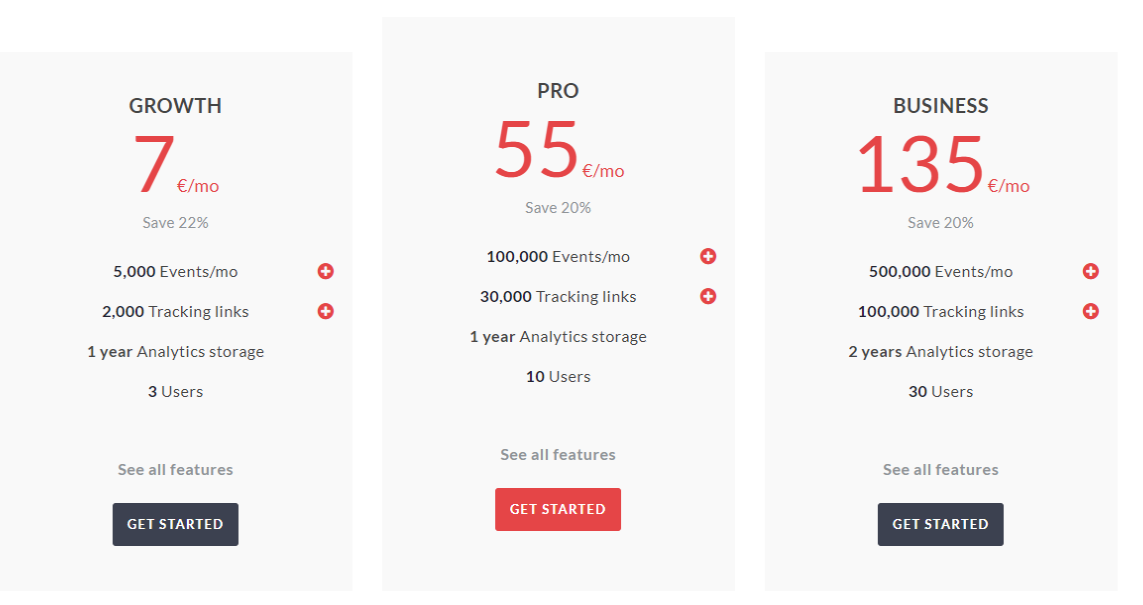The image size is (1143, 605).
Task: Start the Business plan with Get Started
Action: point(940,524)
